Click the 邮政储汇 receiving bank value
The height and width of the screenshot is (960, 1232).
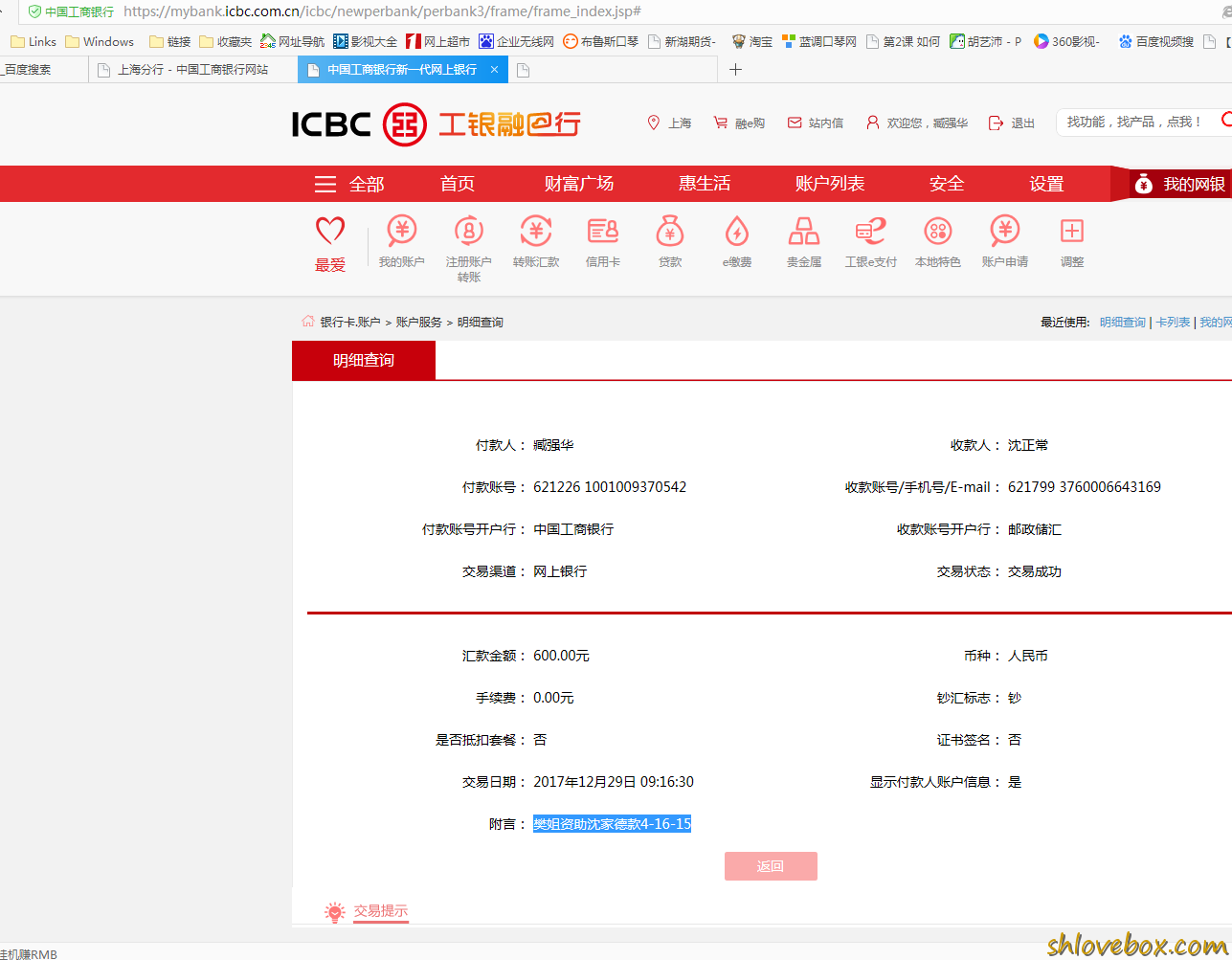click(1035, 529)
